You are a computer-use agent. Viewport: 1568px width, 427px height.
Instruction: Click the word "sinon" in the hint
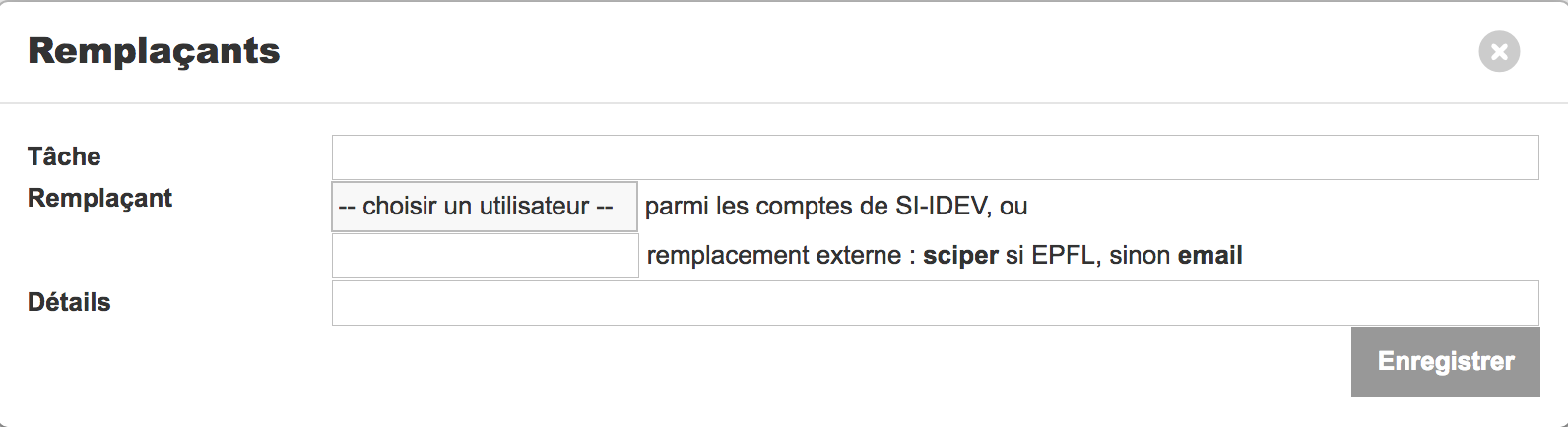tap(1140, 256)
